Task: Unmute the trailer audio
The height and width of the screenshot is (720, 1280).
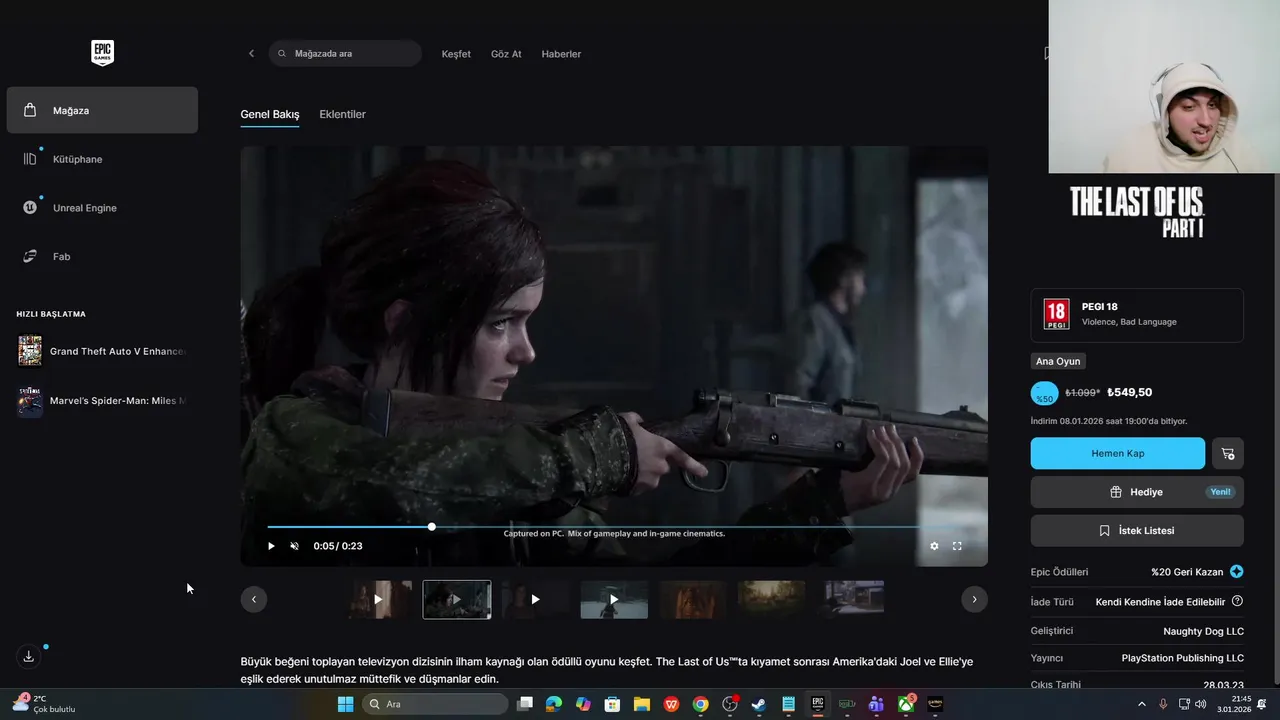Action: pos(294,546)
